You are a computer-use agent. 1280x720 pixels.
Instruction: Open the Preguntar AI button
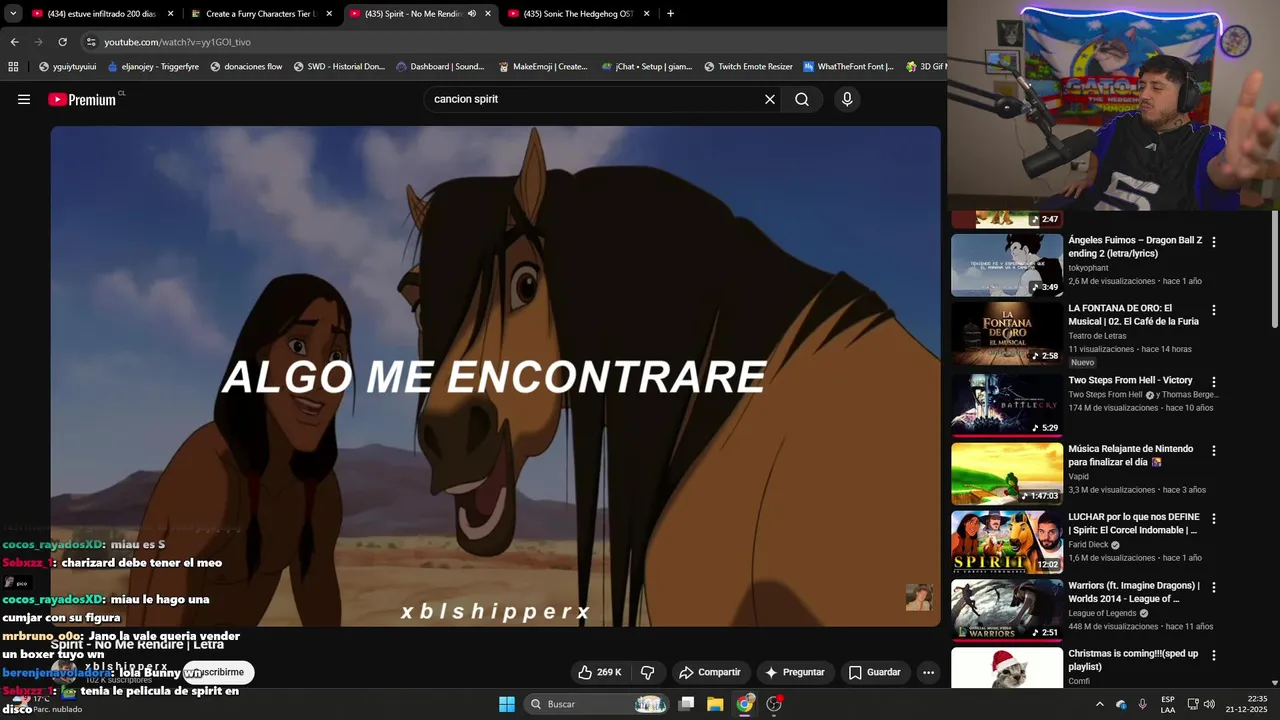pos(795,672)
